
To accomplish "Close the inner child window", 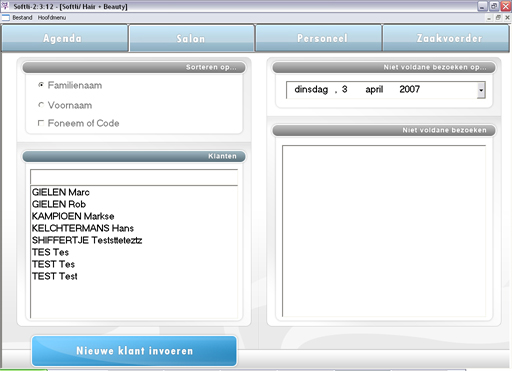I will click(x=507, y=18).
